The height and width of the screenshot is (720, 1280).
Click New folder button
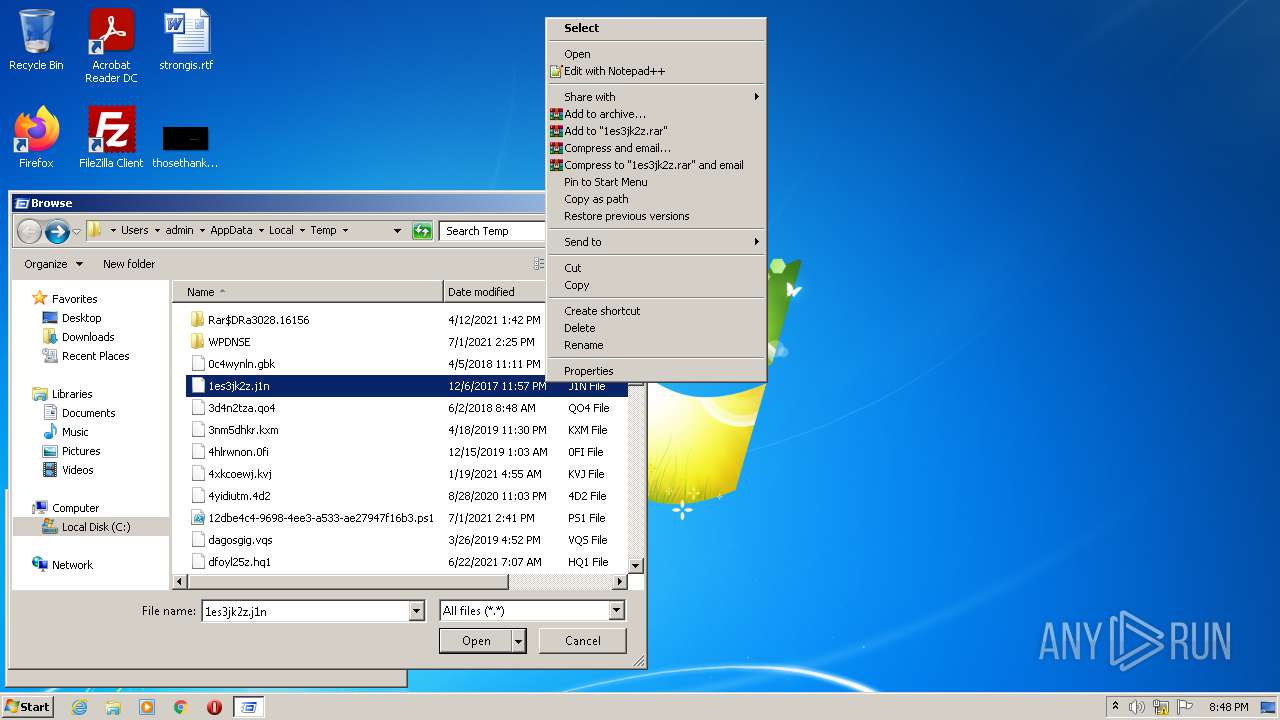pos(129,264)
